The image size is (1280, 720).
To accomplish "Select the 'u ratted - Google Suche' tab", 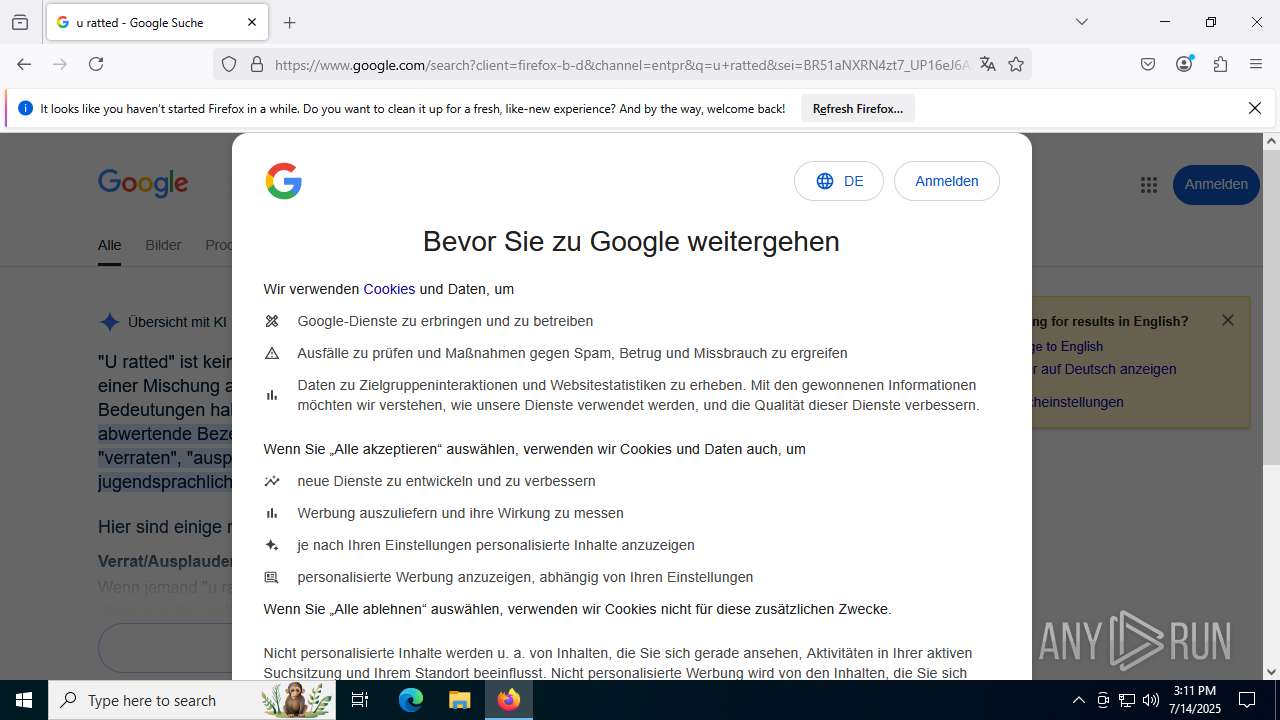I will 157,22.
